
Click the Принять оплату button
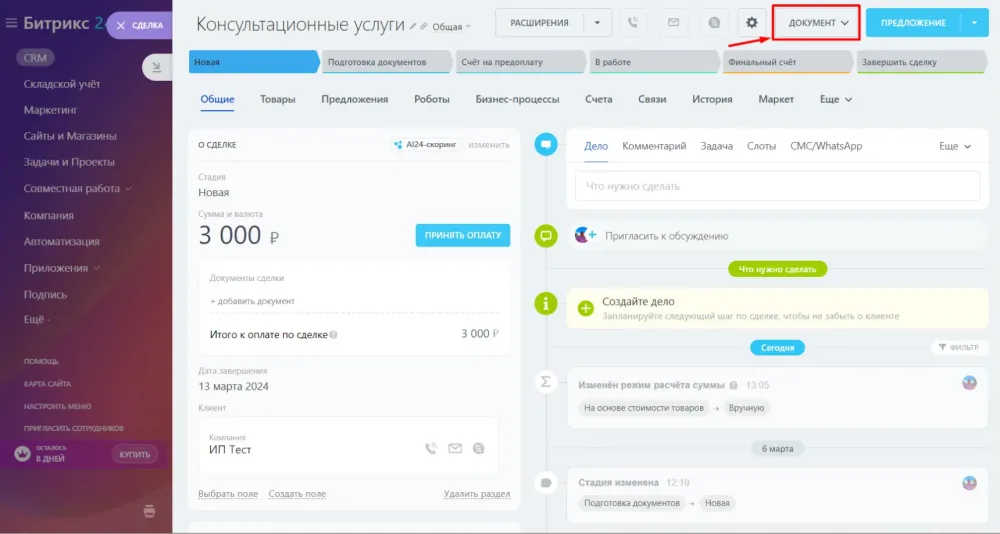point(463,235)
